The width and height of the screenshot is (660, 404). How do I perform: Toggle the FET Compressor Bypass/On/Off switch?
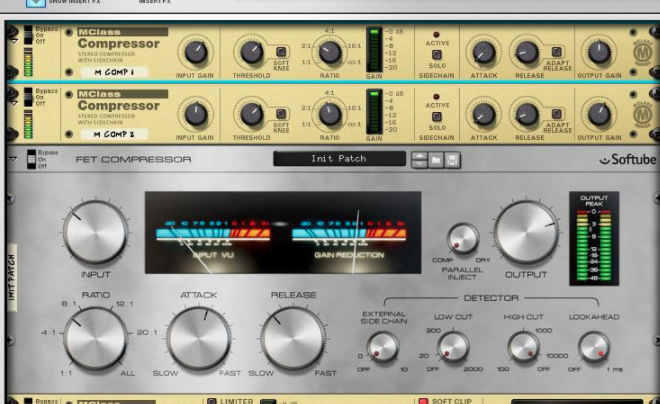click(x=31, y=159)
